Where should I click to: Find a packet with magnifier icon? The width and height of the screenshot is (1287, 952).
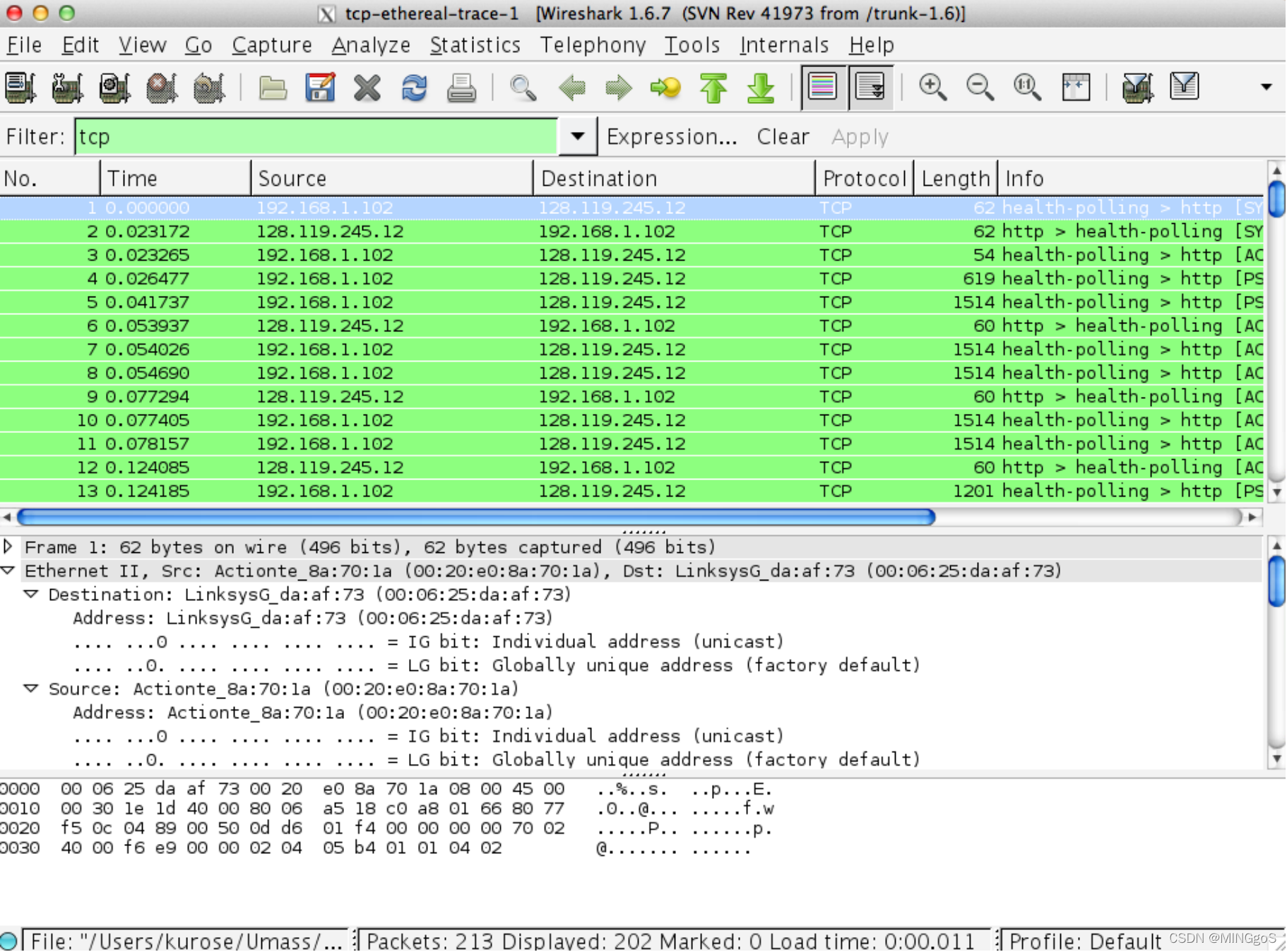coord(523,88)
